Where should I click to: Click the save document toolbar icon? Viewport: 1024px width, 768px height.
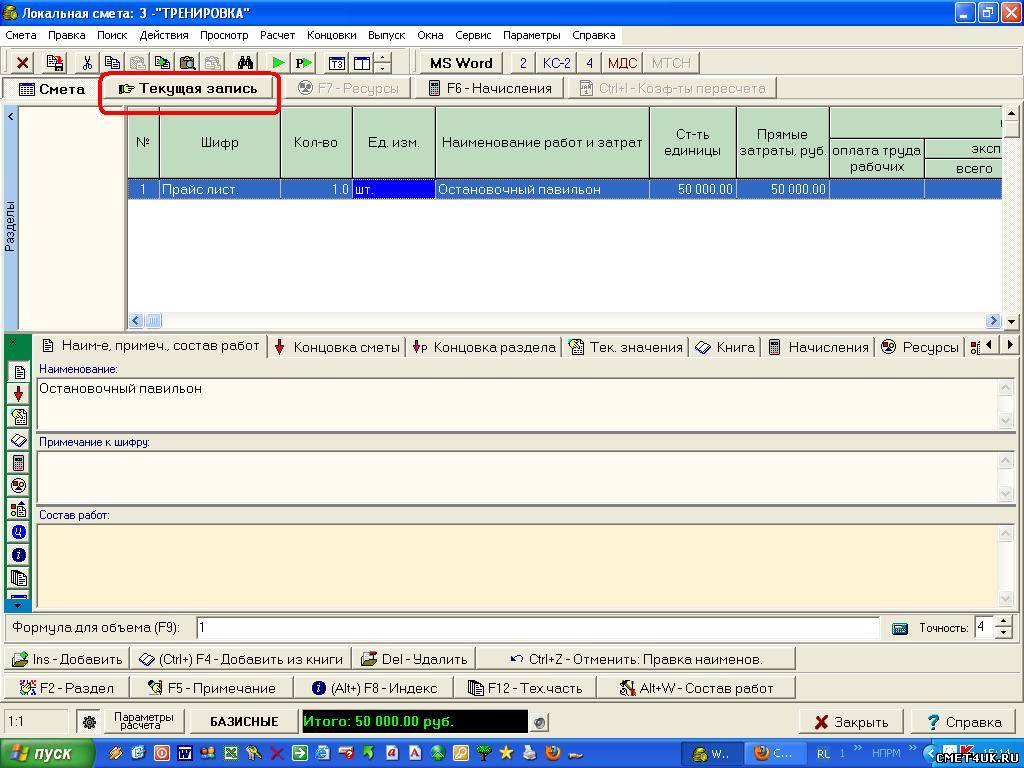[x=56, y=63]
